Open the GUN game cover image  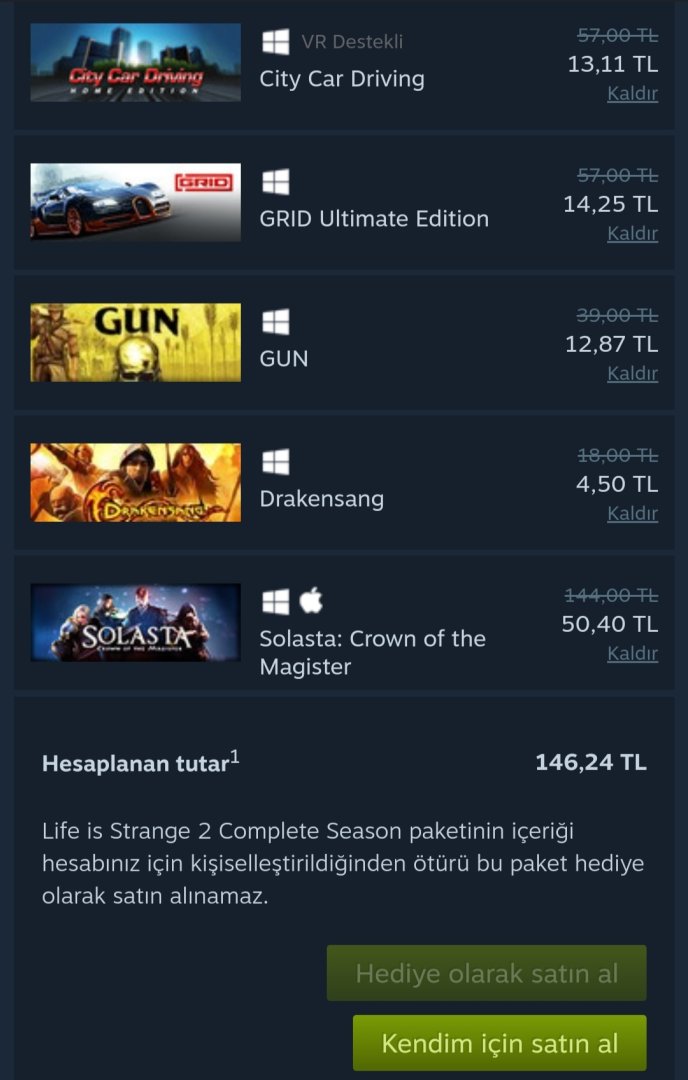(x=135, y=342)
